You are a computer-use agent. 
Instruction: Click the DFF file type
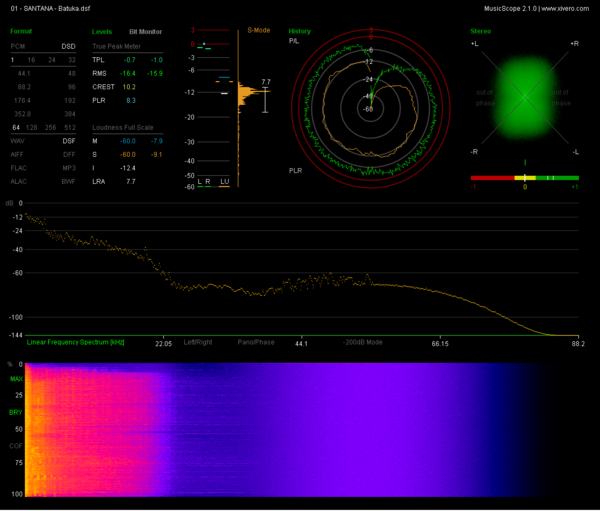[69, 155]
